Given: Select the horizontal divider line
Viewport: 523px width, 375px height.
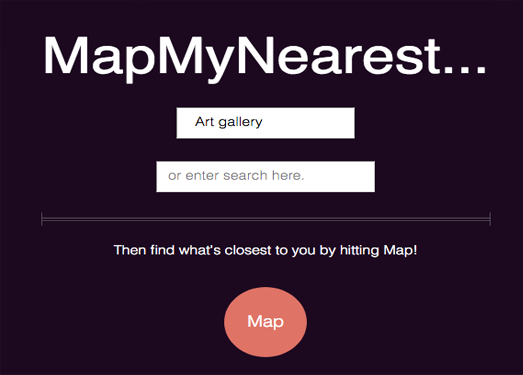Looking at the screenshot, I should click(x=266, y=219).
